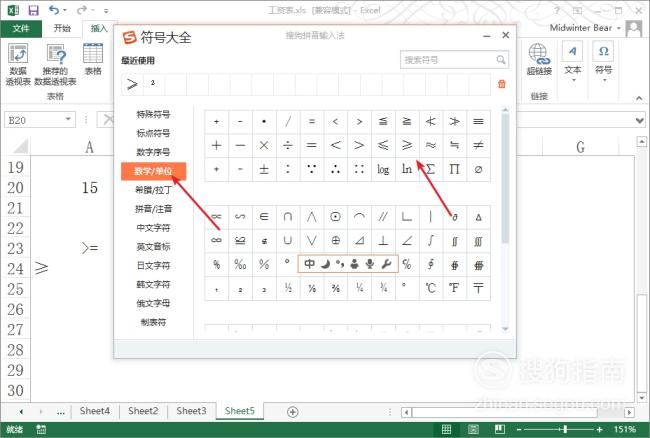Insert the ≈ approximately-equal symbol
The image size is (650, 438).
point(431,145)
